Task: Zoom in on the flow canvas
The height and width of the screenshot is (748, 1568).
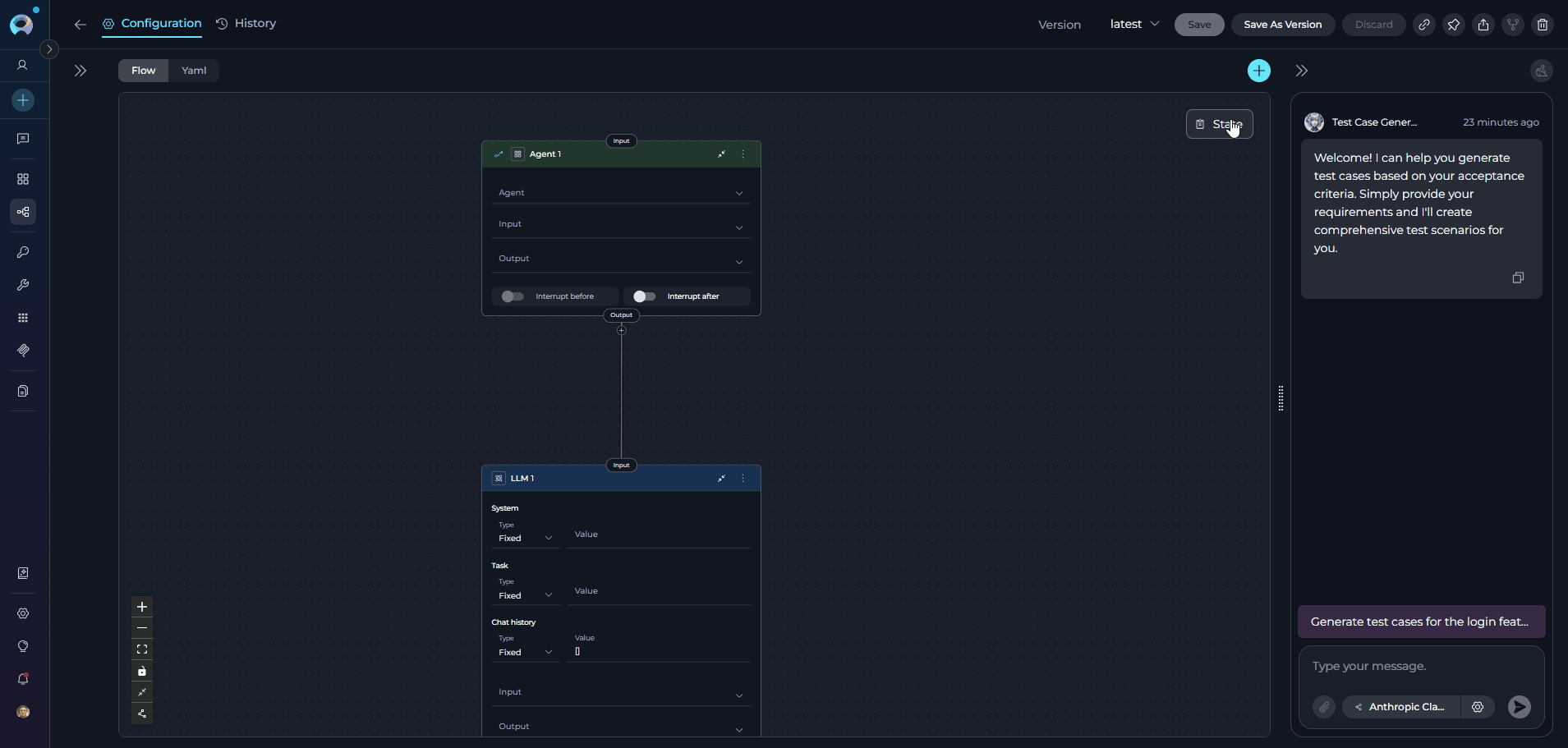Action: point(142,607)
